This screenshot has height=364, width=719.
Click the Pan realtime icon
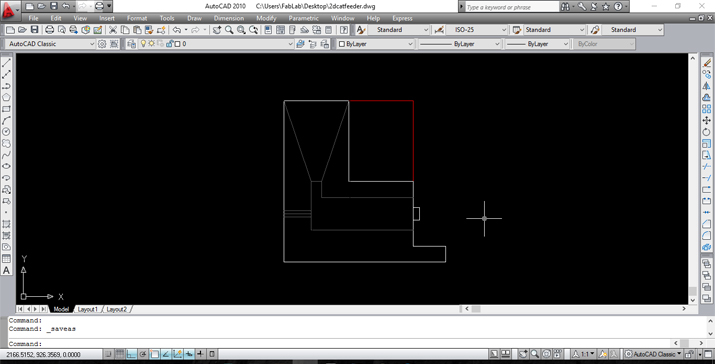point(217,30)
